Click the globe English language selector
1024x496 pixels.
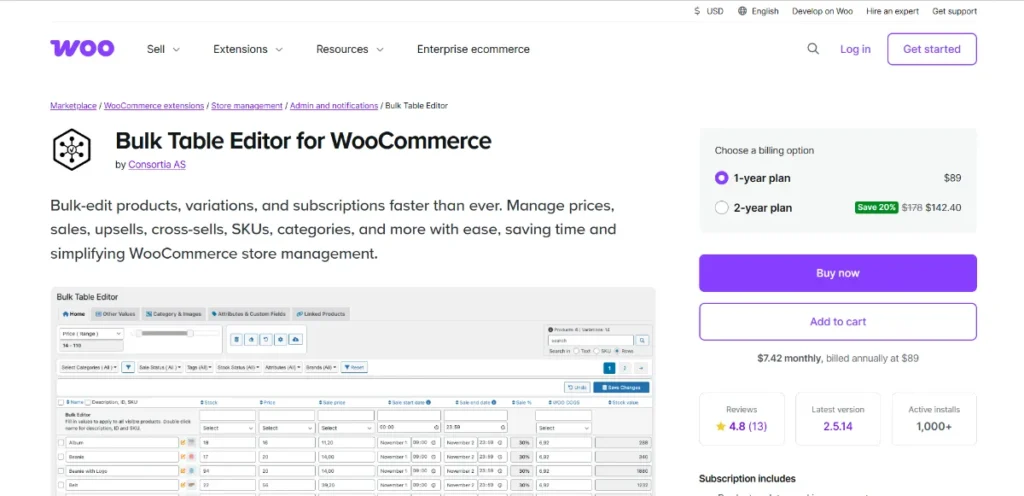pos(758,11)
